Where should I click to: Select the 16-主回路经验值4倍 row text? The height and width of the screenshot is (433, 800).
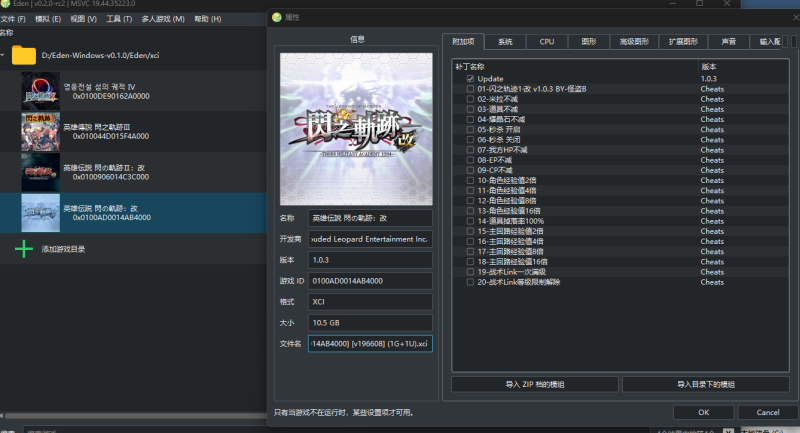point(510,241)
